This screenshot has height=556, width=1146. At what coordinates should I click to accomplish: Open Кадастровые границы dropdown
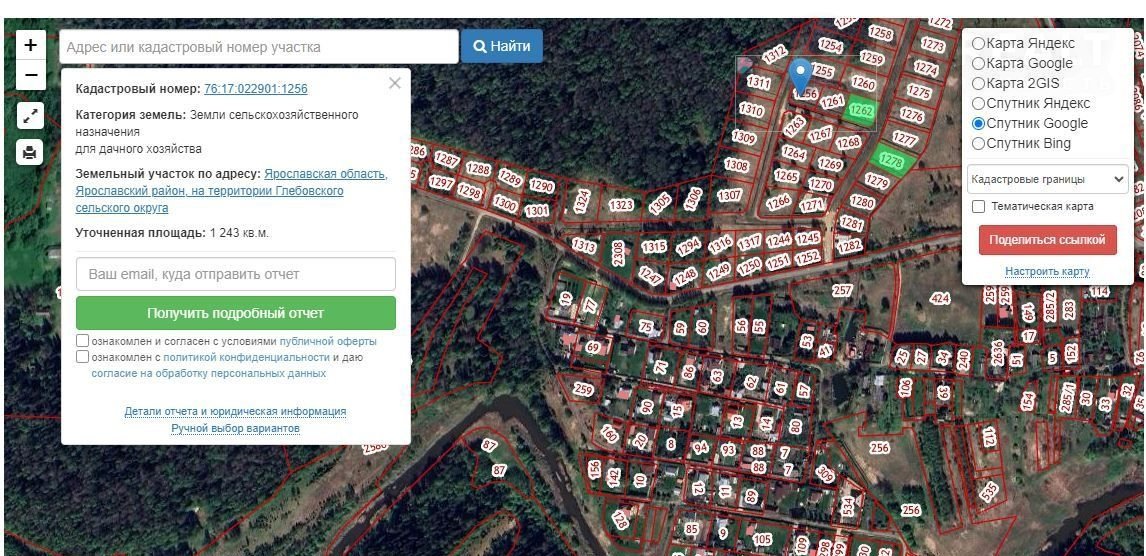point(1047,179)
